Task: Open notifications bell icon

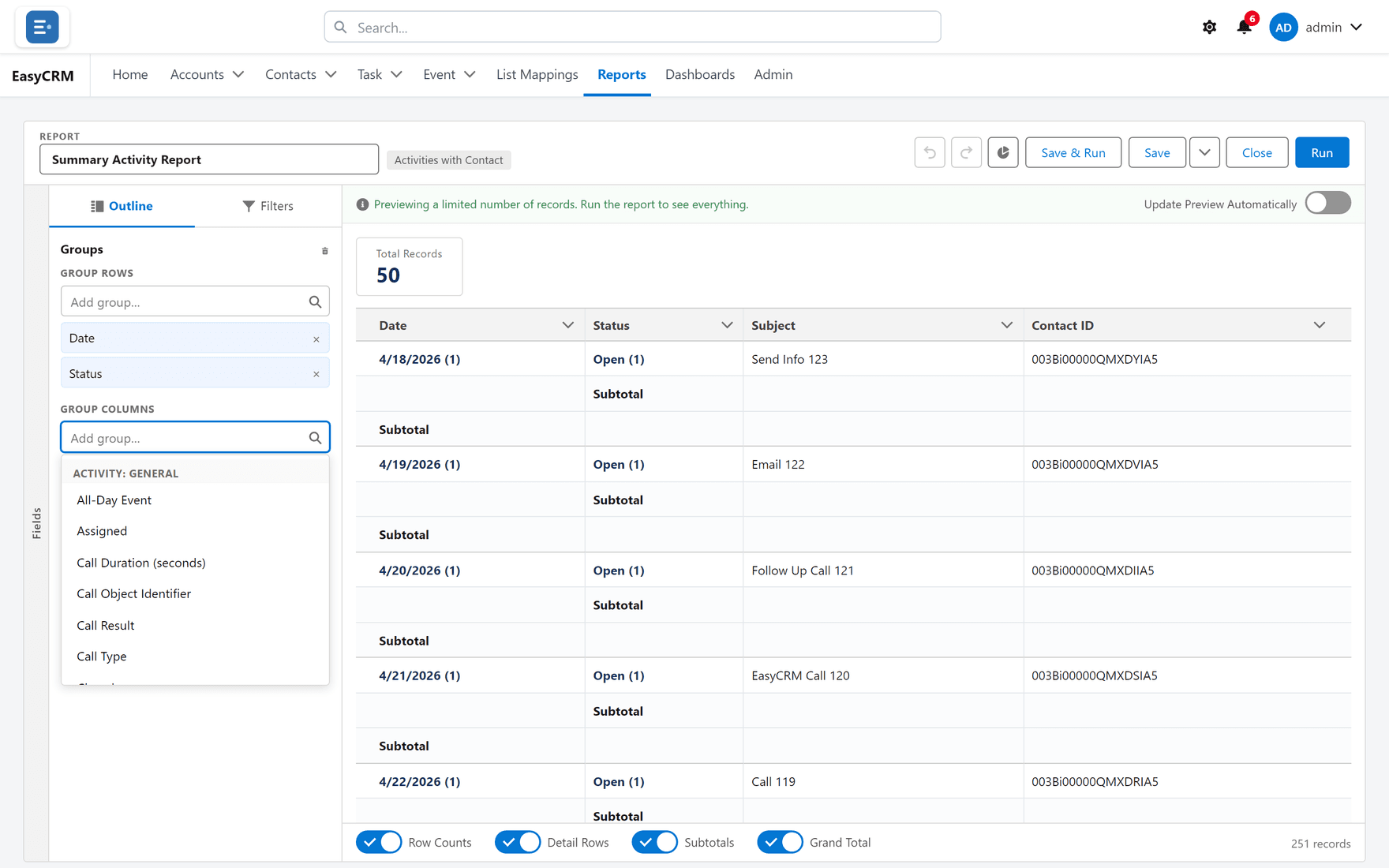Action: click(1244, 28)
